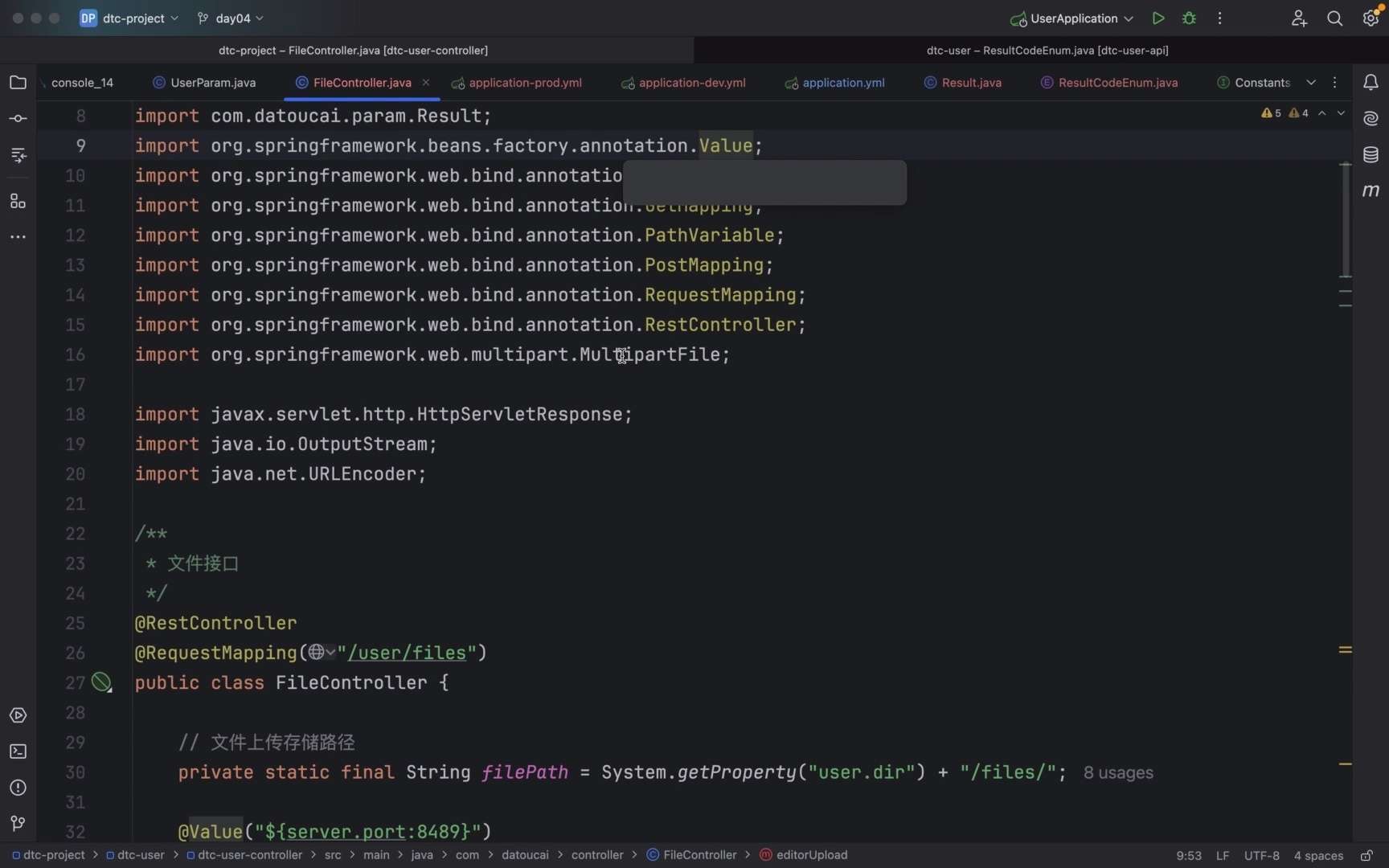Open the UTF-8 encoding selector

tap(1261, 855)
